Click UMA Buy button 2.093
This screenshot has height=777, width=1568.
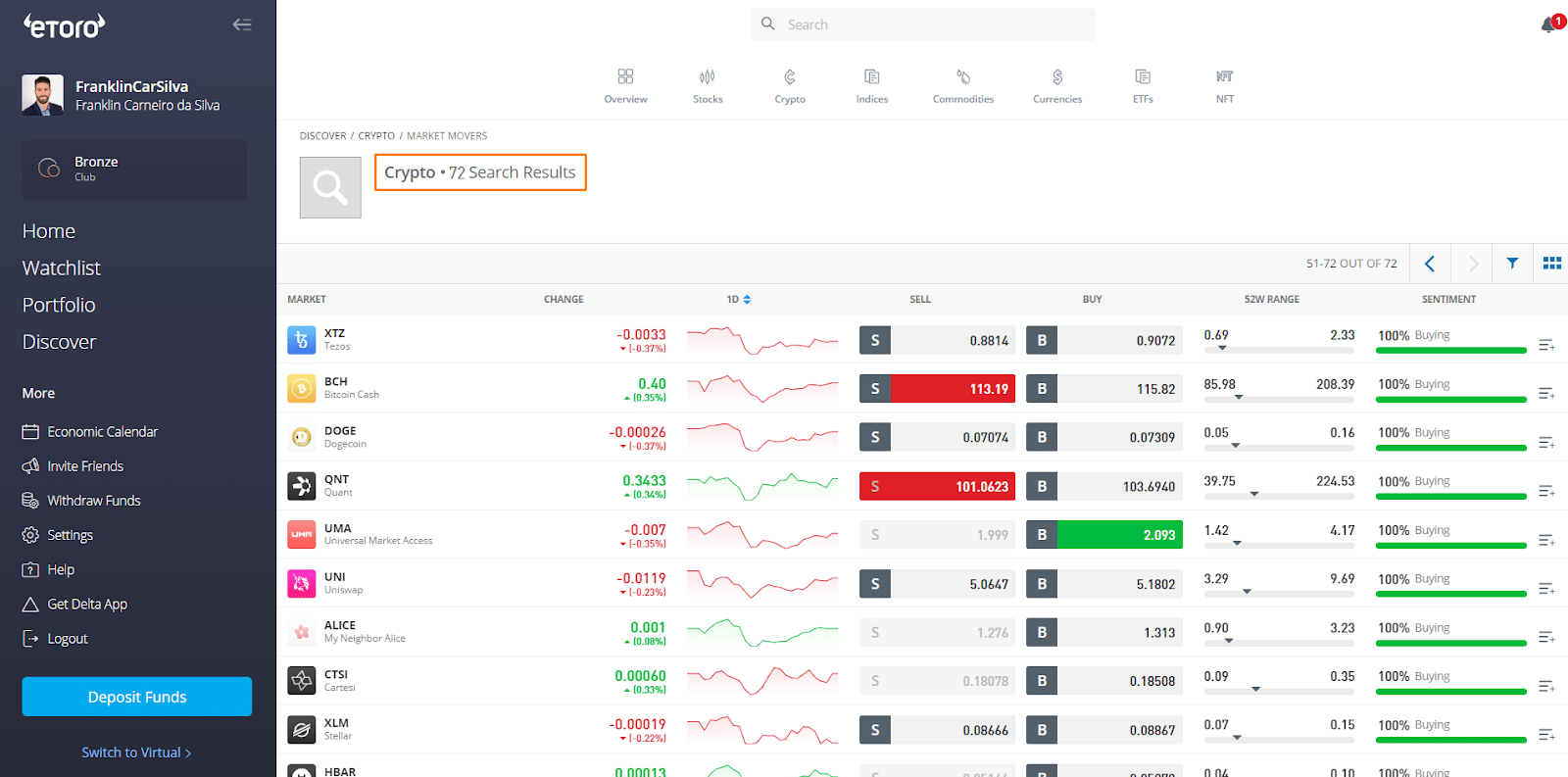click(1104, 535)
